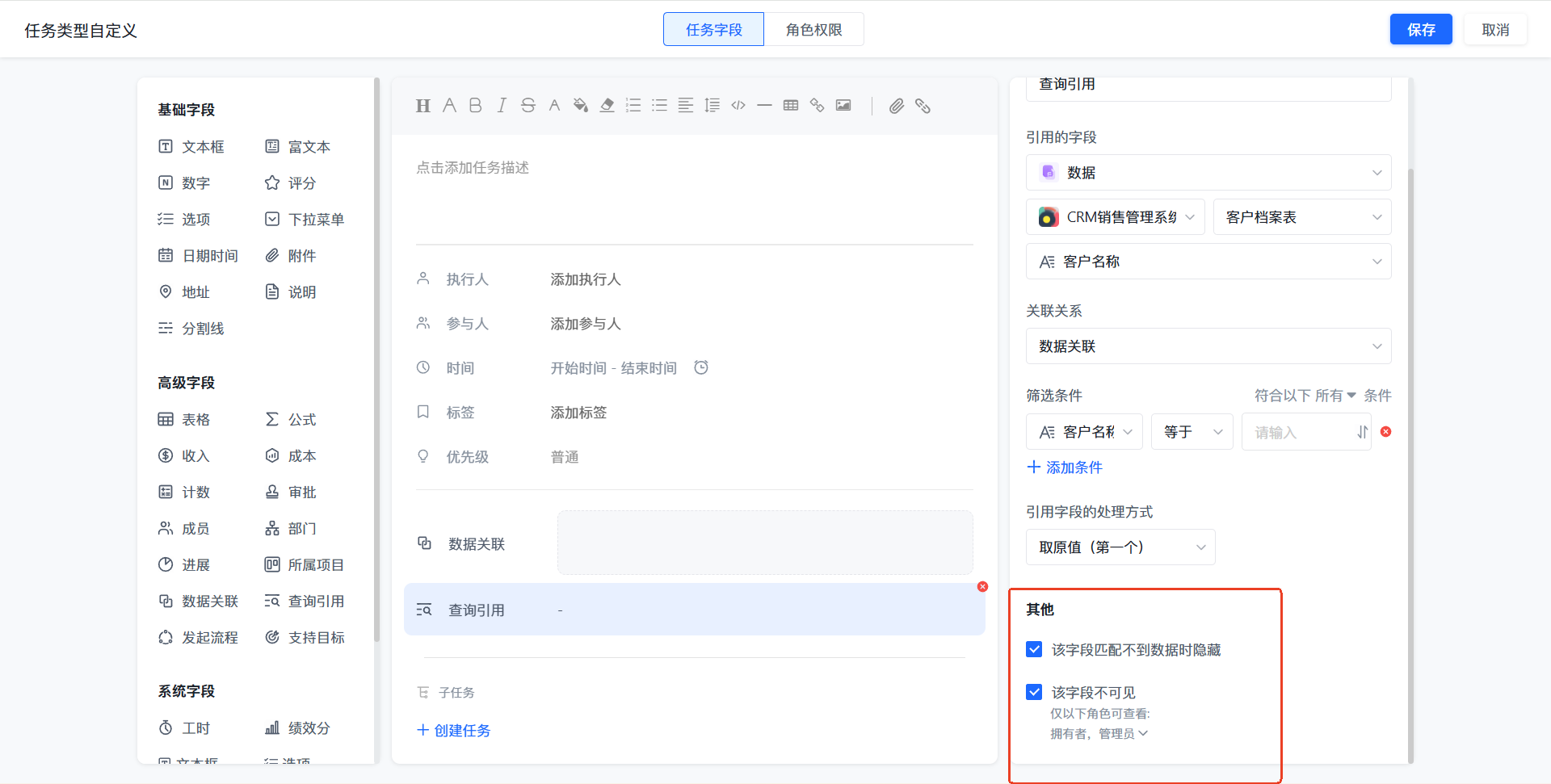Click the empty 数据关联 value box
Viewport: 1551px width, 784px height.
pyautogui.click(x=765, y=543)
